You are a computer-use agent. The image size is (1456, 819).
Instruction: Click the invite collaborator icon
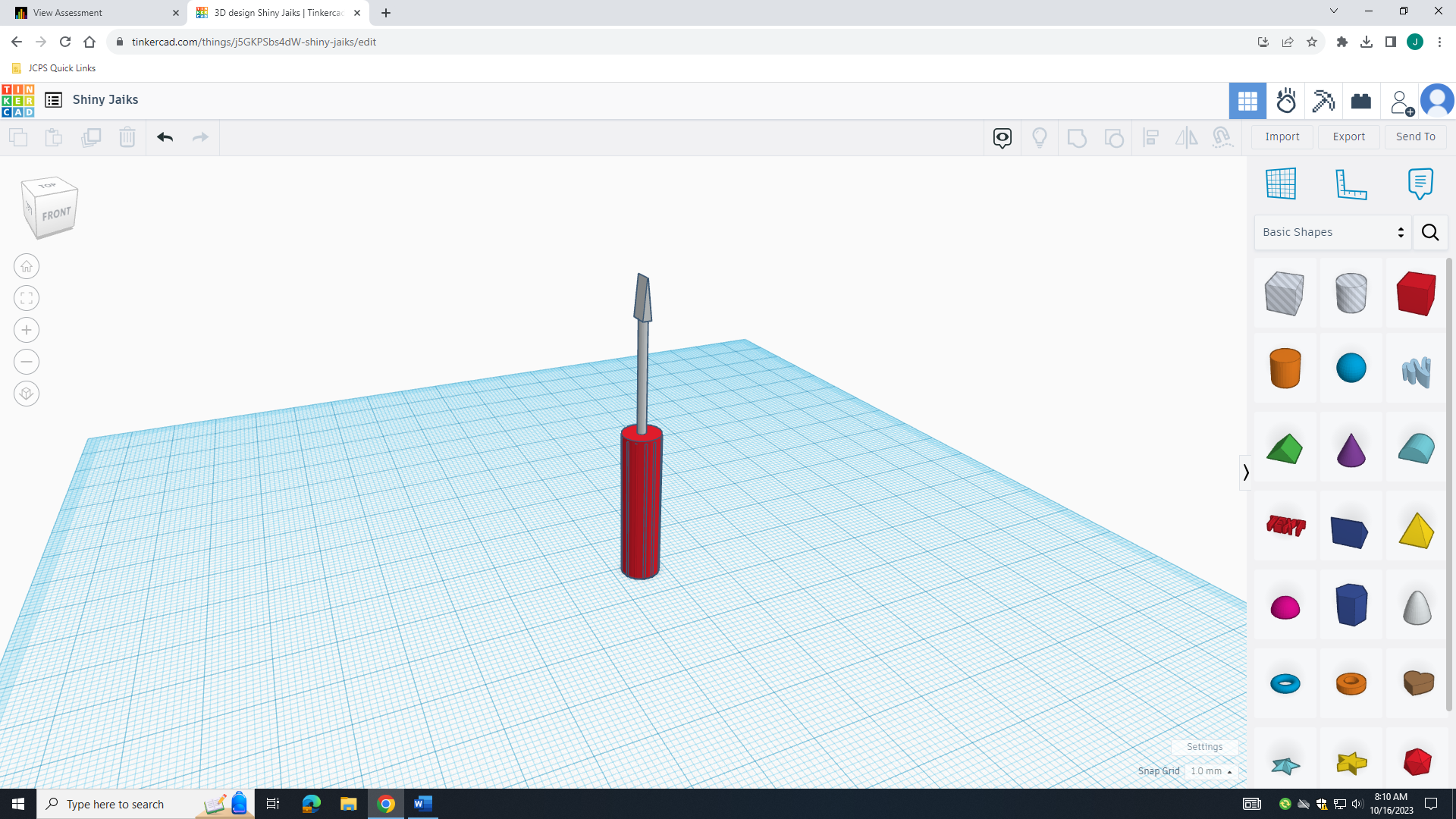(1401, 102)
